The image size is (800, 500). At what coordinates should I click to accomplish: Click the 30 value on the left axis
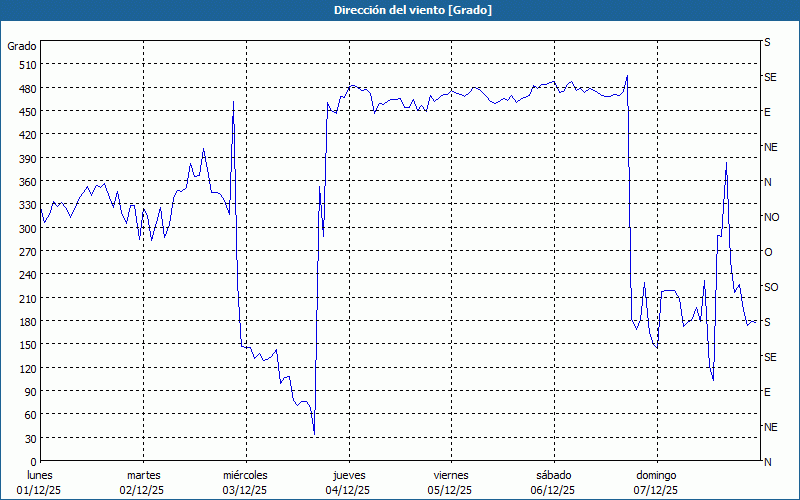pos(28,438)
